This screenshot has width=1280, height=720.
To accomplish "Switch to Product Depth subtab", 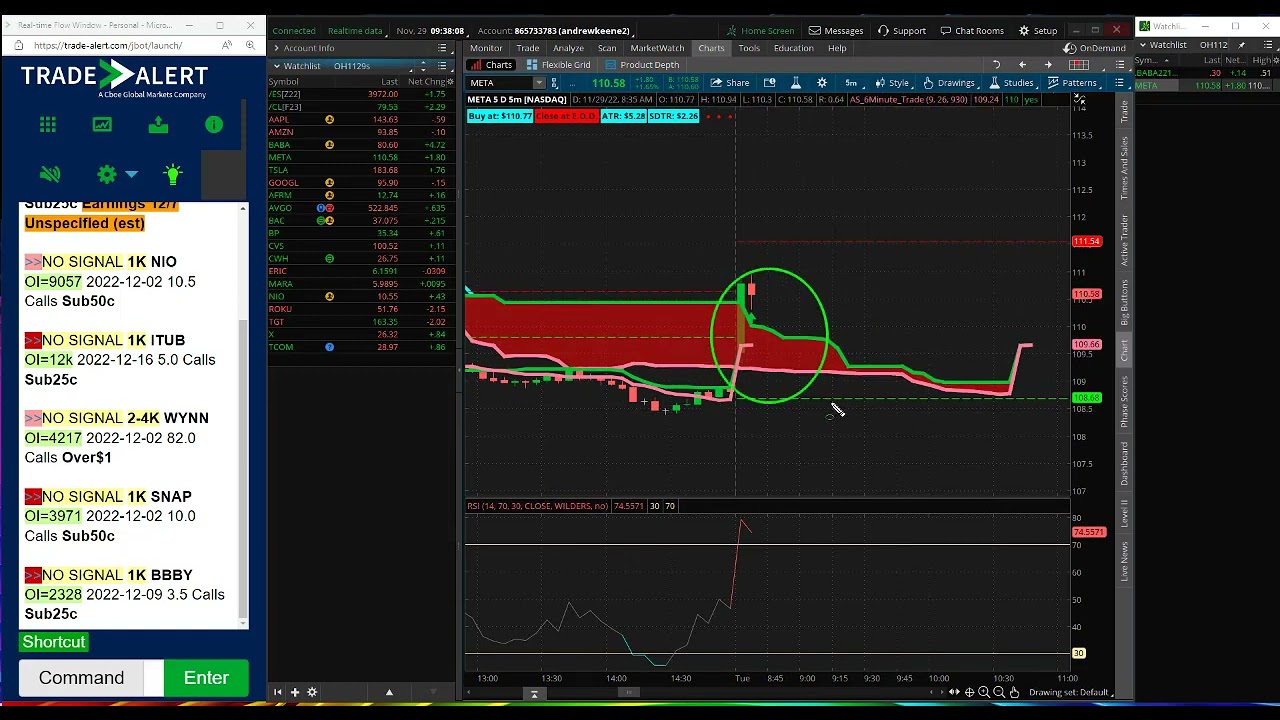I will (x=643, y=65).
